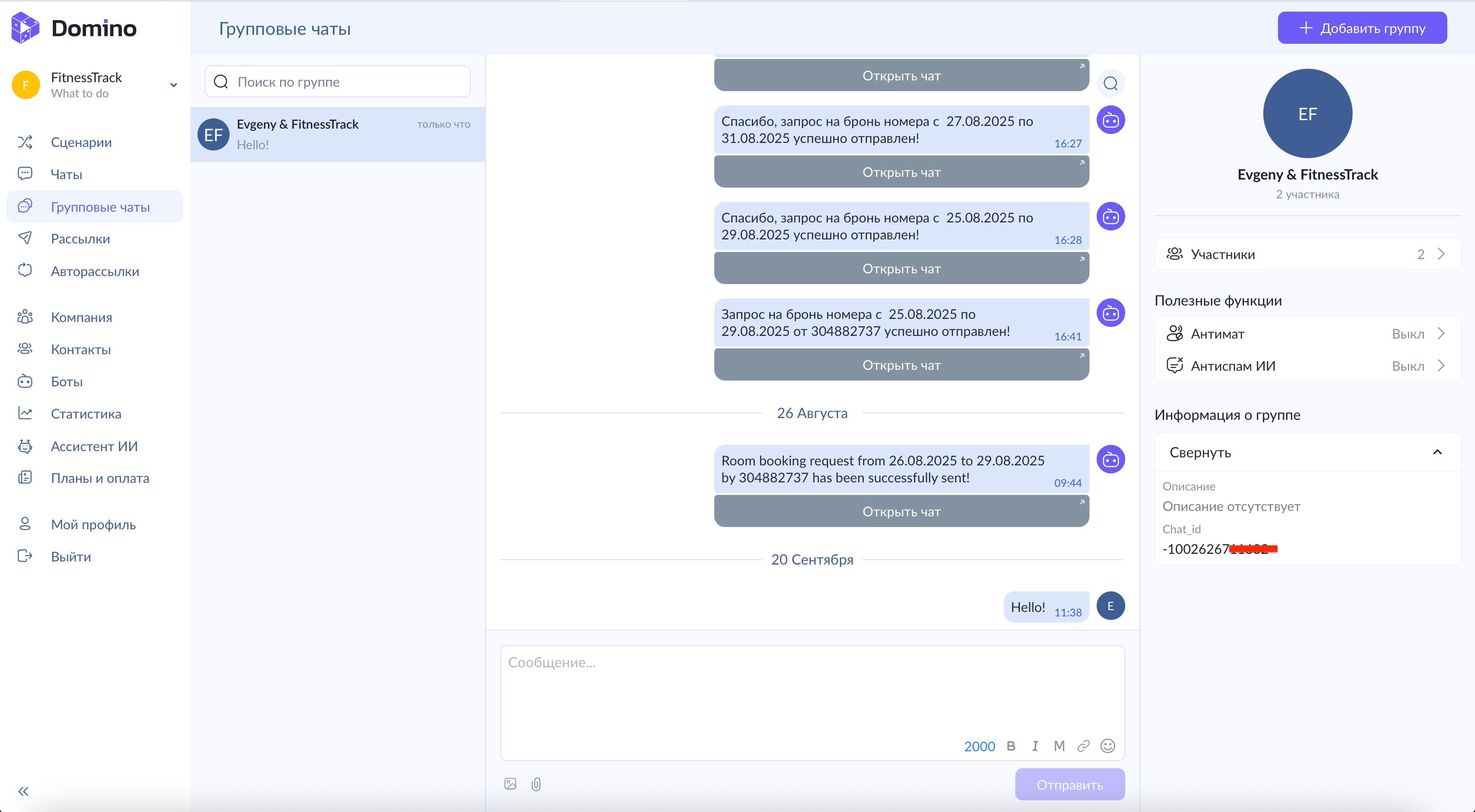1475x812 pixels.
Task: Open Антимат setting showing Выкл
Action: [x=1307, y=334]
